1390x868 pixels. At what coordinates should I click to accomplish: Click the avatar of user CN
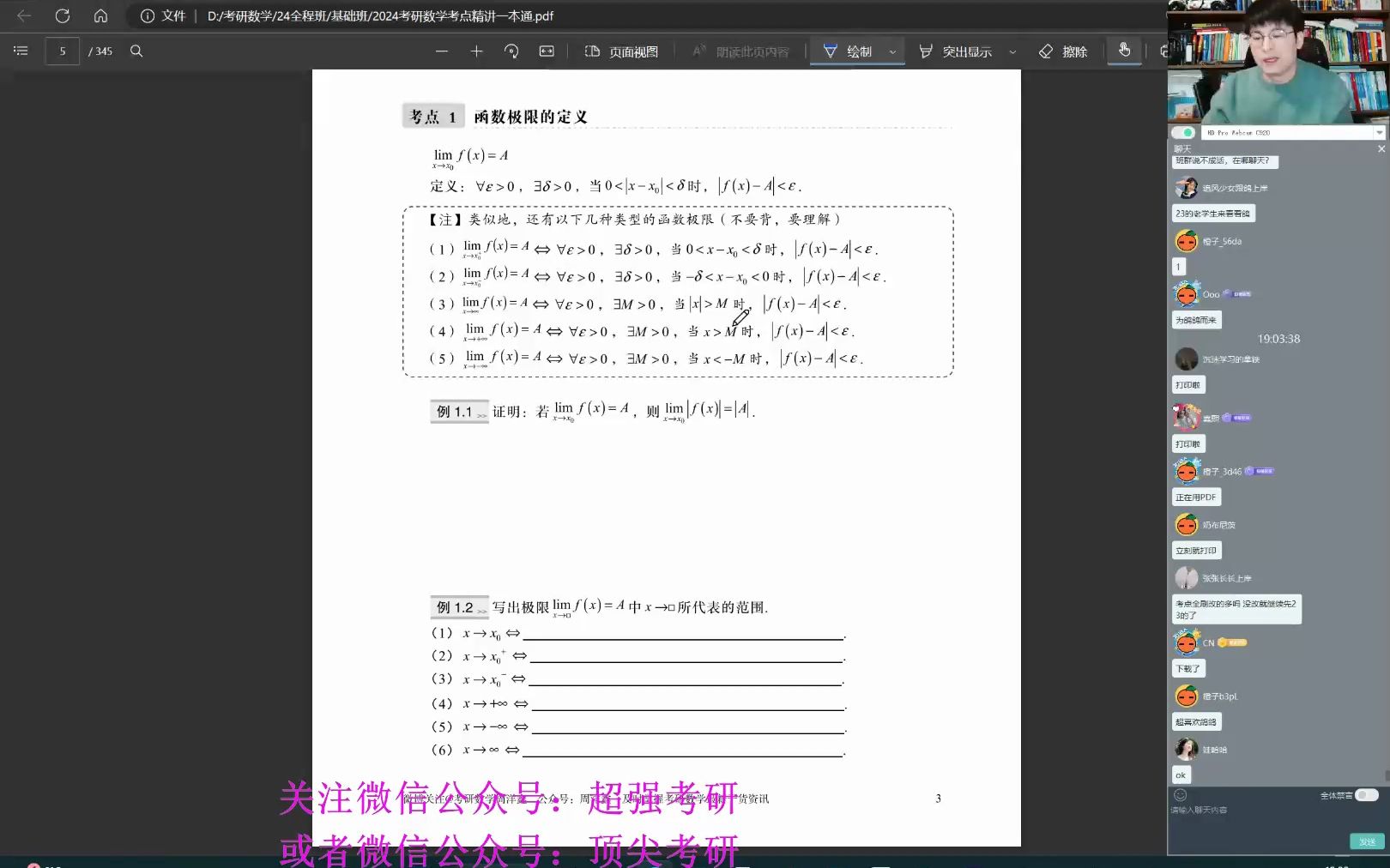[1186, 642]
